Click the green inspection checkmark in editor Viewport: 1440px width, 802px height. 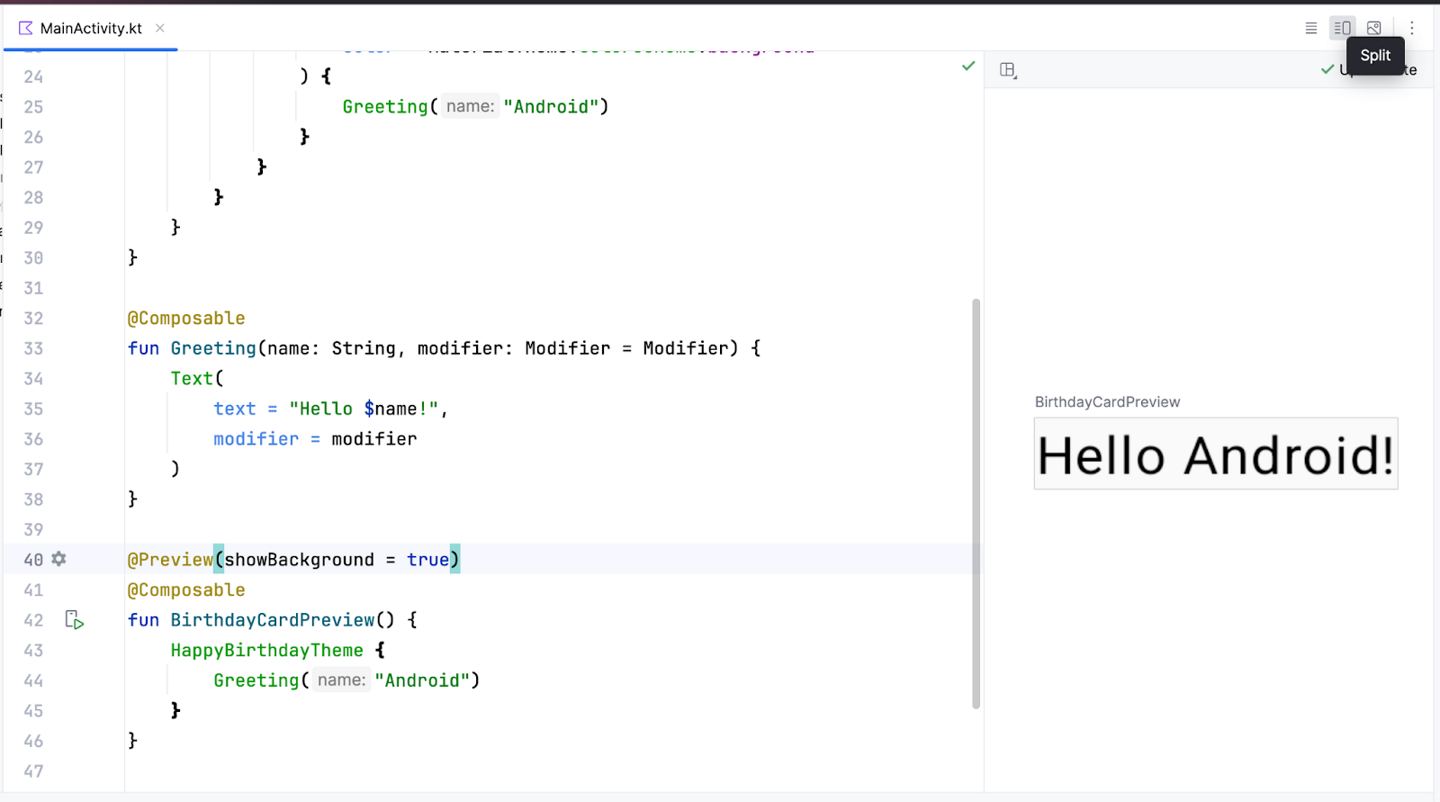(968, 66)
